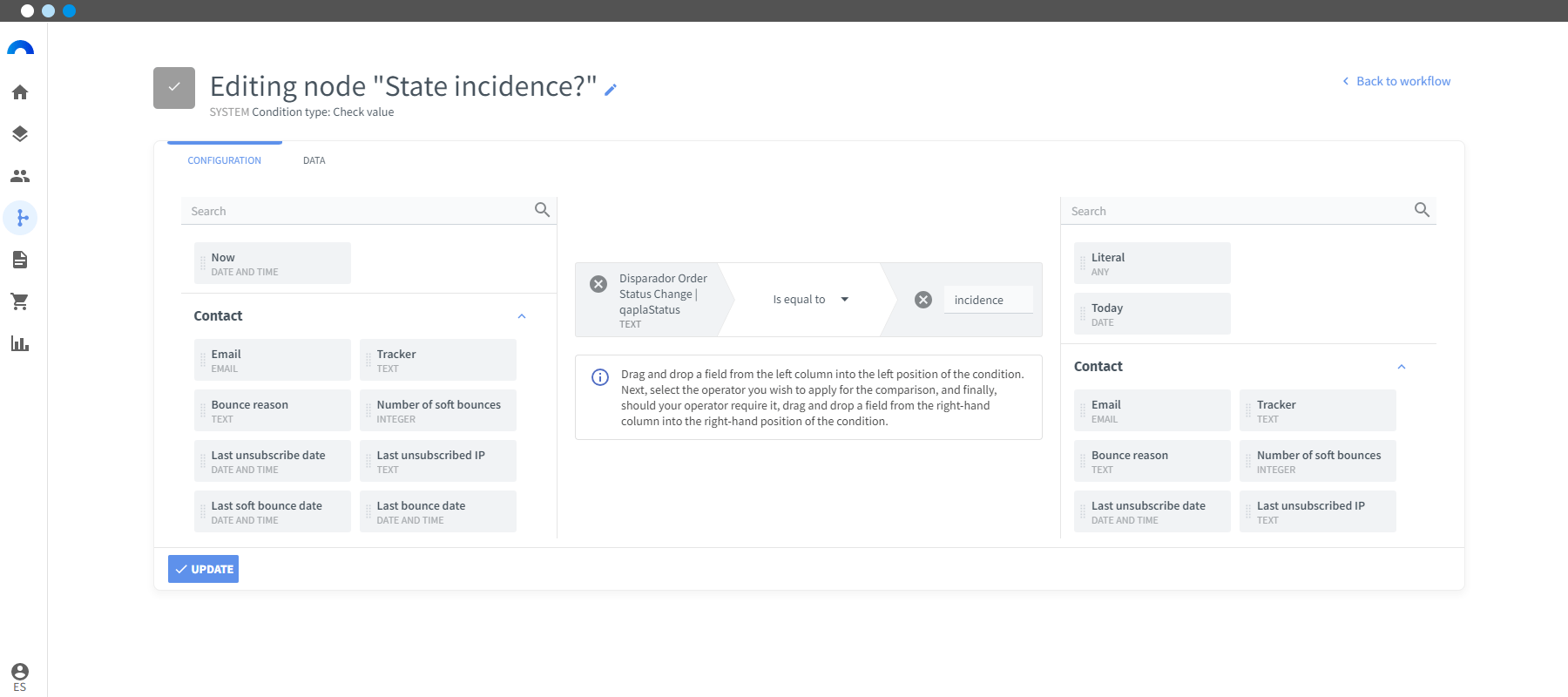
Task: Edit the incidence value input
Action: point(989,300)
